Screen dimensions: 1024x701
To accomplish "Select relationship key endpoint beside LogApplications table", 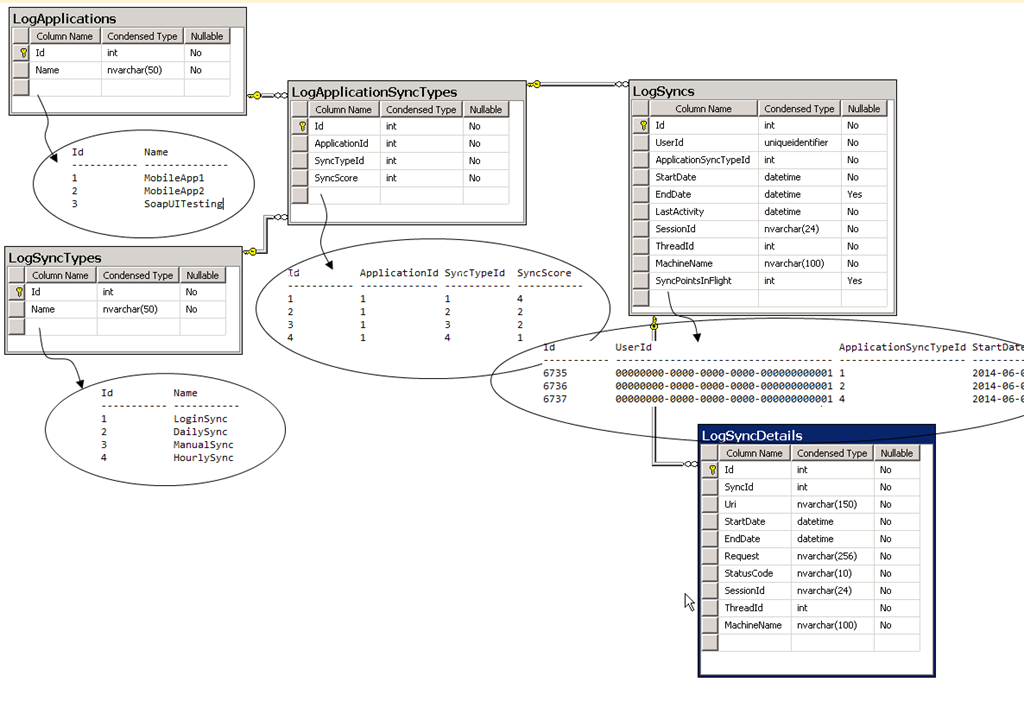I will (256, 95).
